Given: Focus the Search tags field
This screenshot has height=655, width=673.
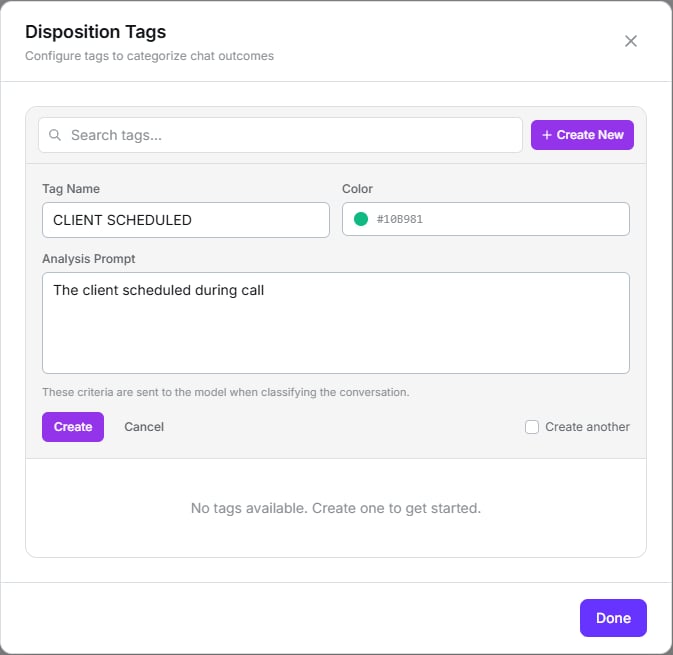Looking at the screenshot, I should coord(280,135).
